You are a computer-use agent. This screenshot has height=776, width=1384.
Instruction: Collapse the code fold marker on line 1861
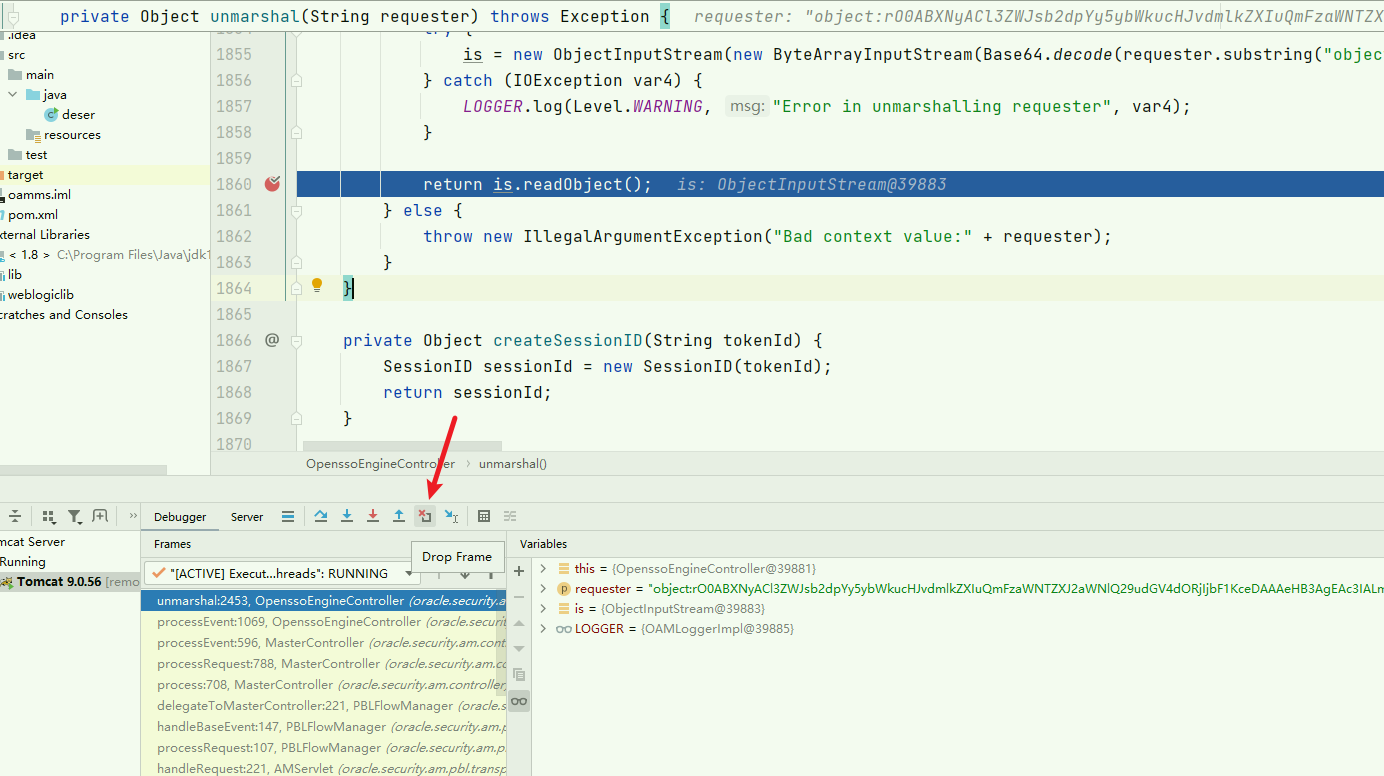[x=296, y=210]
